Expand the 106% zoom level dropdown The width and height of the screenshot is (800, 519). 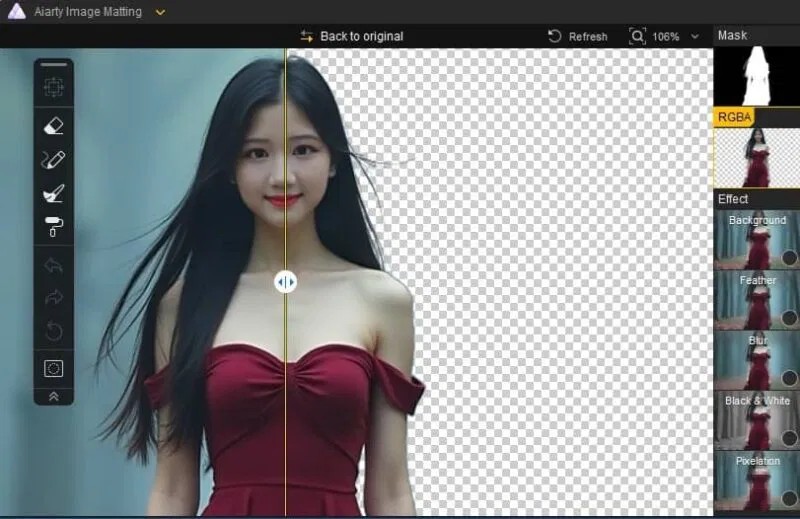(695, 37)
